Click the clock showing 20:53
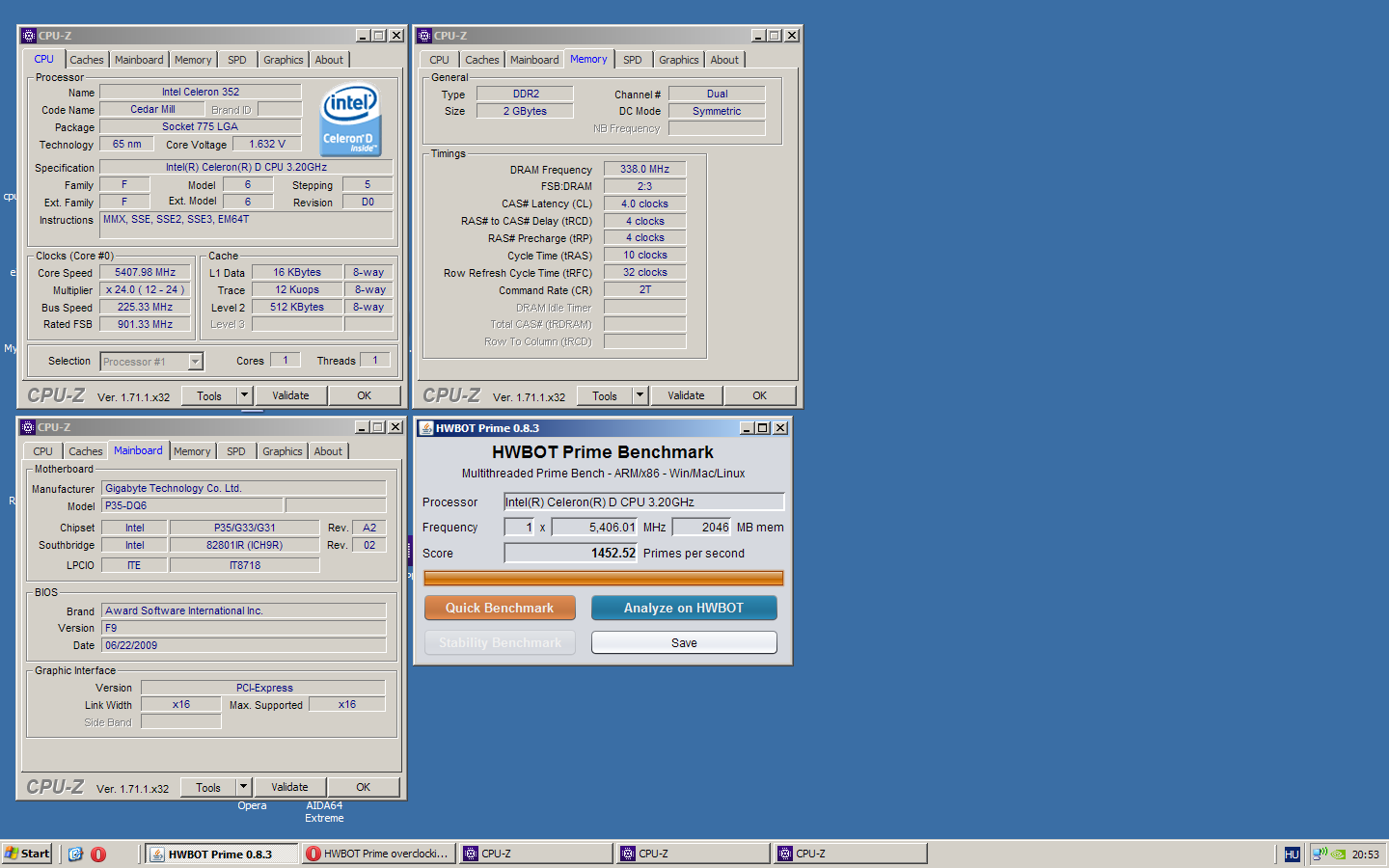This screenshot has height=868, width=1389. (x=1365, y=854)
